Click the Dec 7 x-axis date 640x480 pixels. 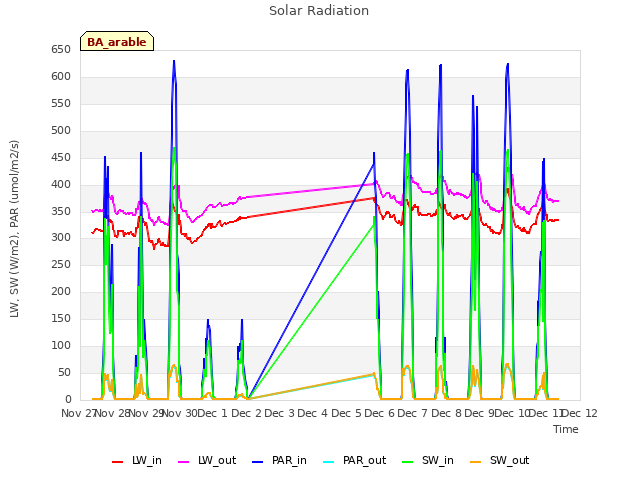click(x=413, y=413)
